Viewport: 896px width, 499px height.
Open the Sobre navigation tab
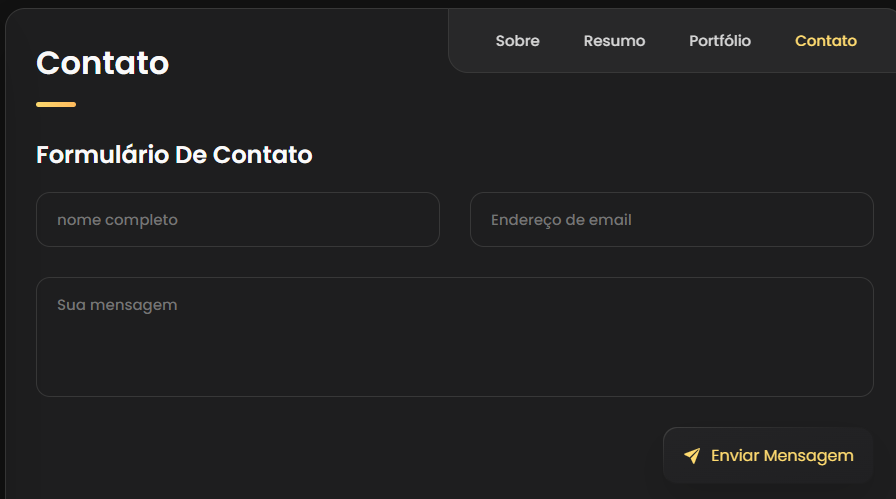[x=517, y=41]
